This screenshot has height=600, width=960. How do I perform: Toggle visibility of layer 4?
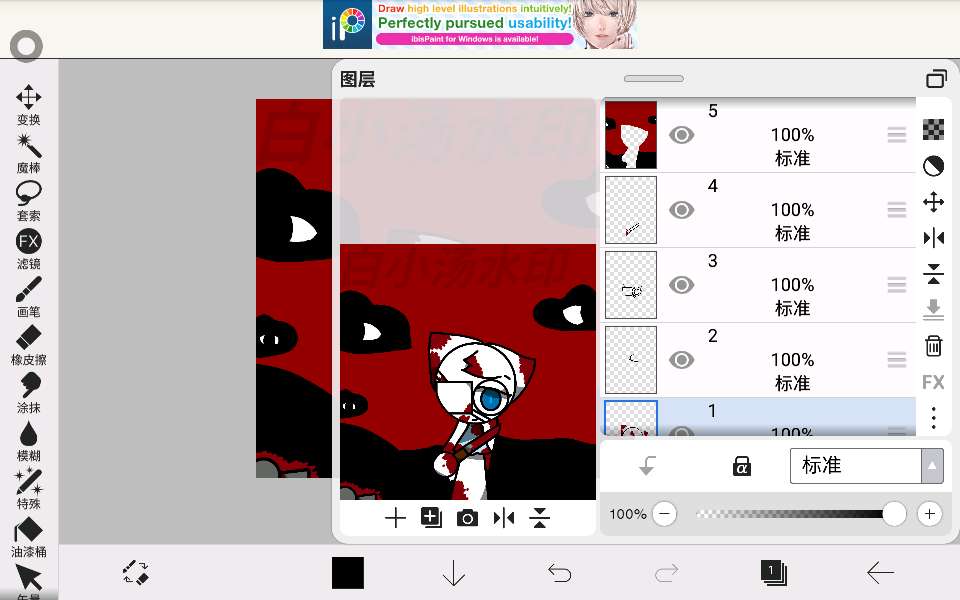pyautogui.click(x=681, y=210)
